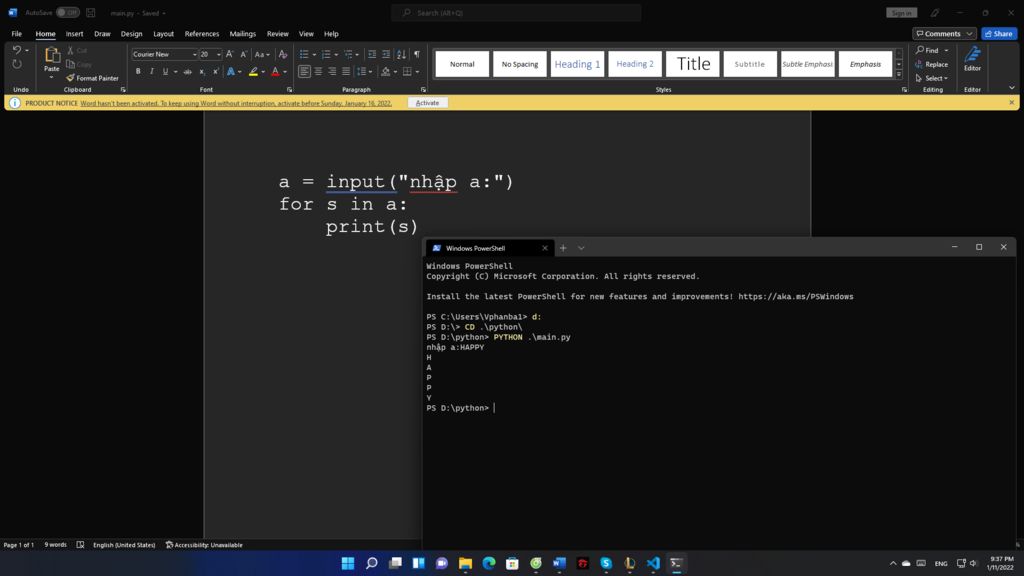
Task: Click the Sign in button
Action: 901,12
